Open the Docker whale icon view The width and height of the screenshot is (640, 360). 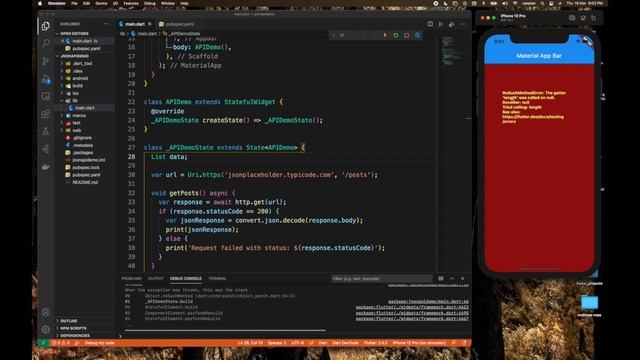coord(46,167)
